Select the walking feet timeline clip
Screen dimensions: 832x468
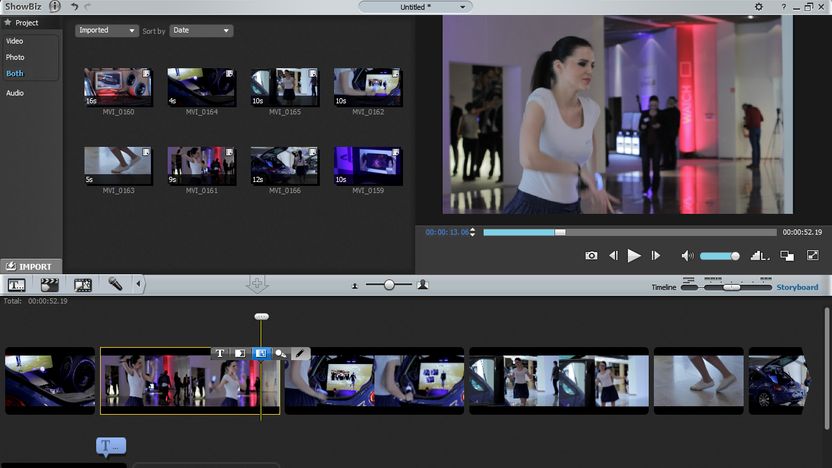pyautogui.click(x=698, y=380)
